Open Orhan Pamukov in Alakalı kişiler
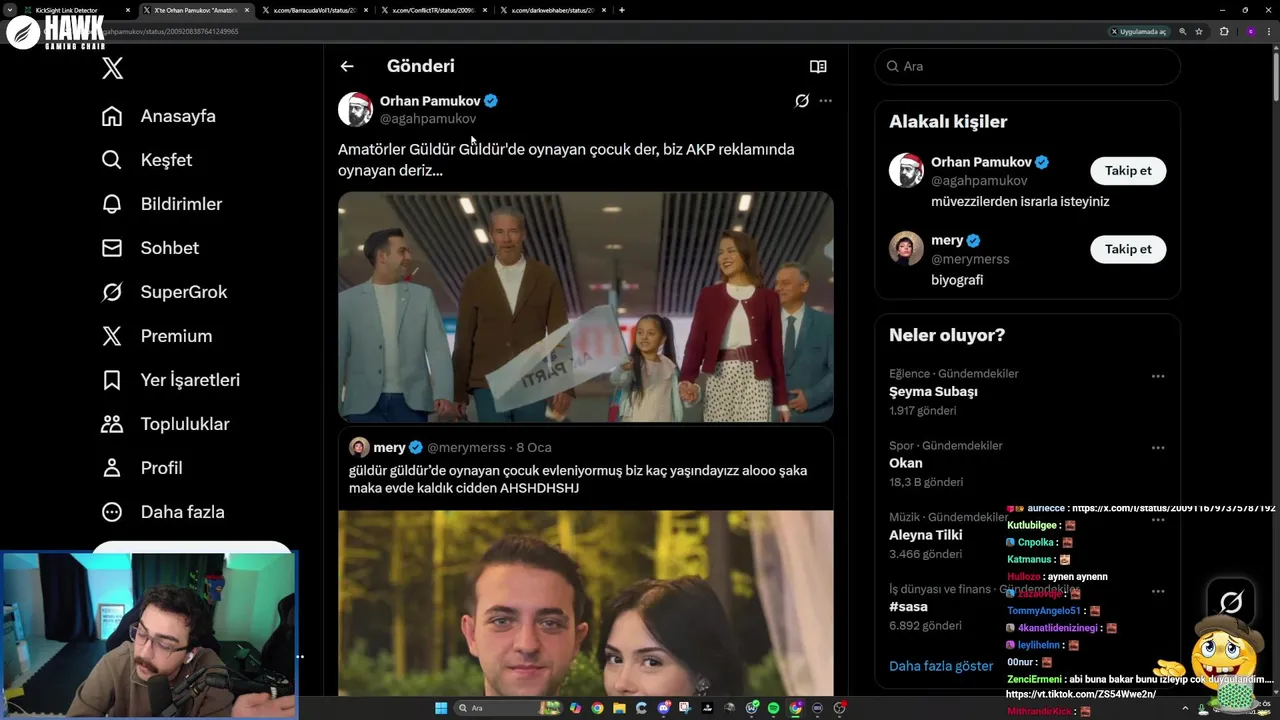 click(x=981, y=162)
